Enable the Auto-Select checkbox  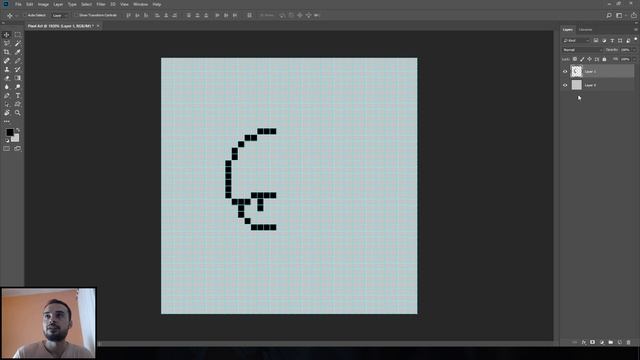coord(24,16)
